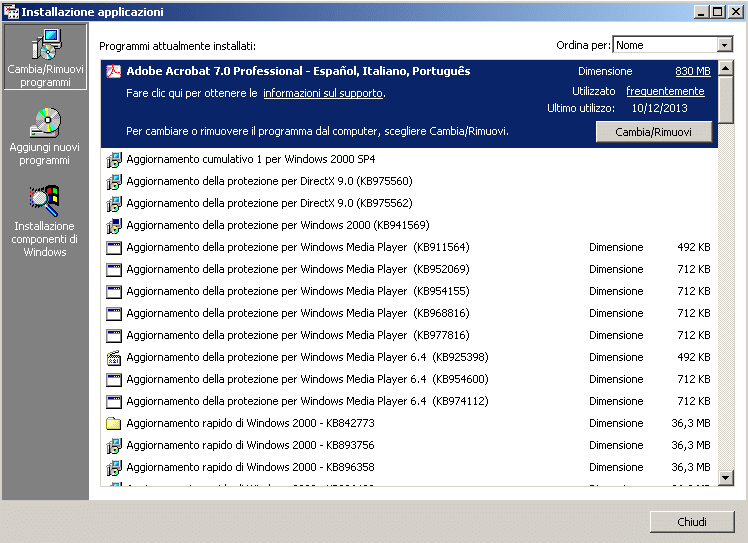Click installer icon of hotfix KB893756
Image resolution: width=748 pixels, height=543 pixels.
click(114, 445)
